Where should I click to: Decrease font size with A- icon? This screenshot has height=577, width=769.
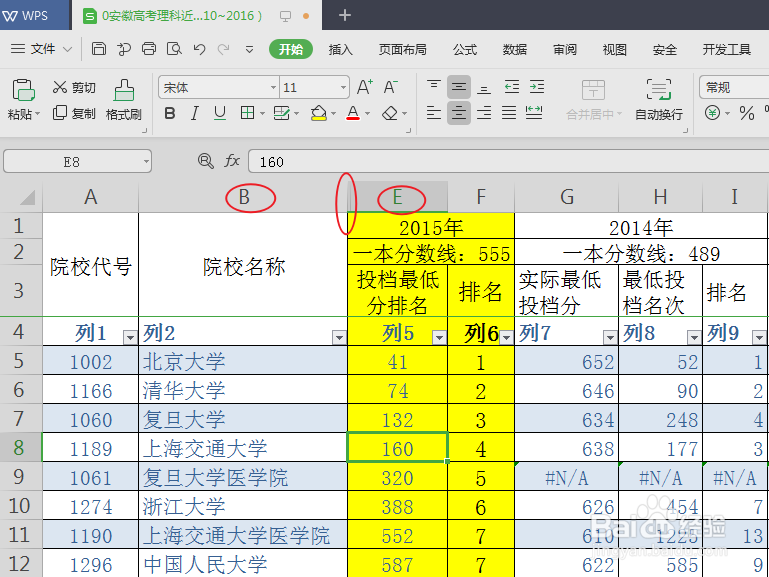point(391,87)
